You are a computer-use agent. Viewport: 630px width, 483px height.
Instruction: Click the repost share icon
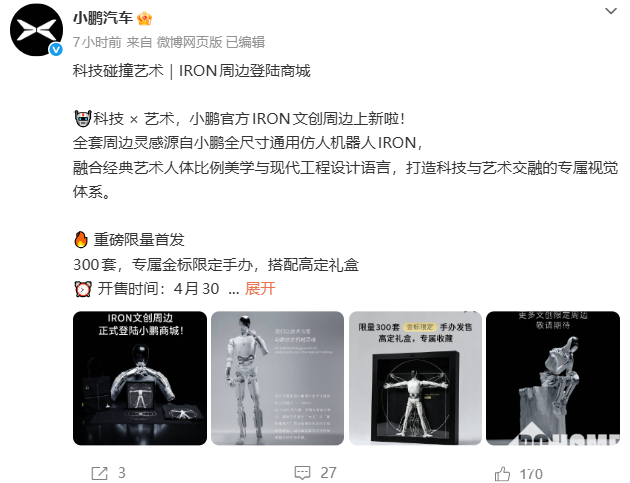click(99, 473)
